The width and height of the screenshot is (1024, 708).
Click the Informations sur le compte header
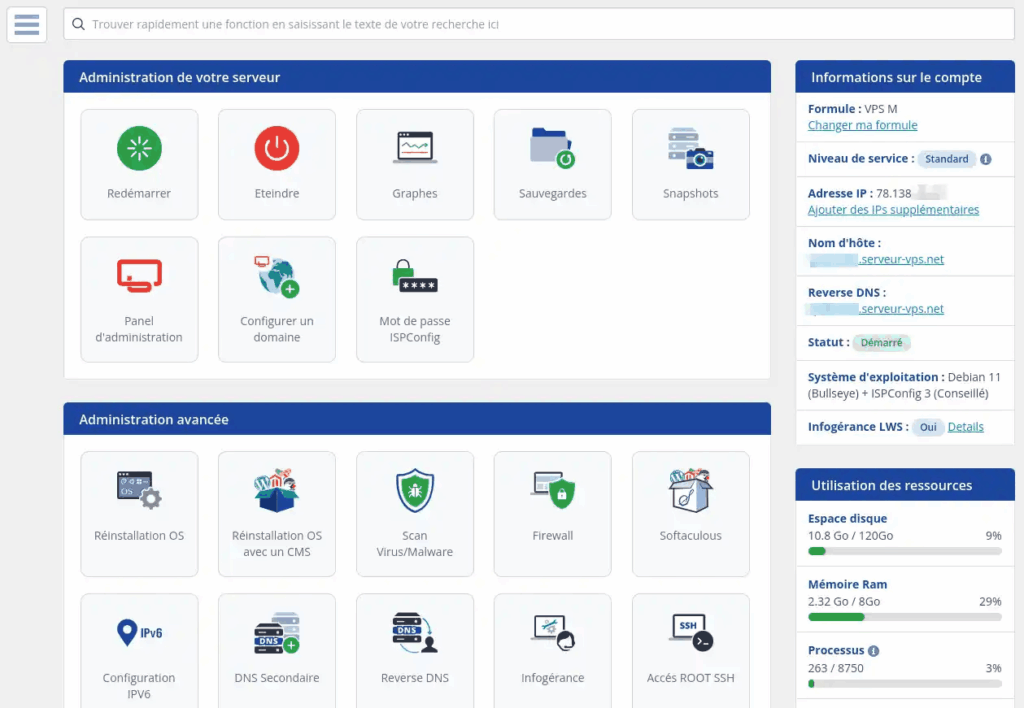904,77
